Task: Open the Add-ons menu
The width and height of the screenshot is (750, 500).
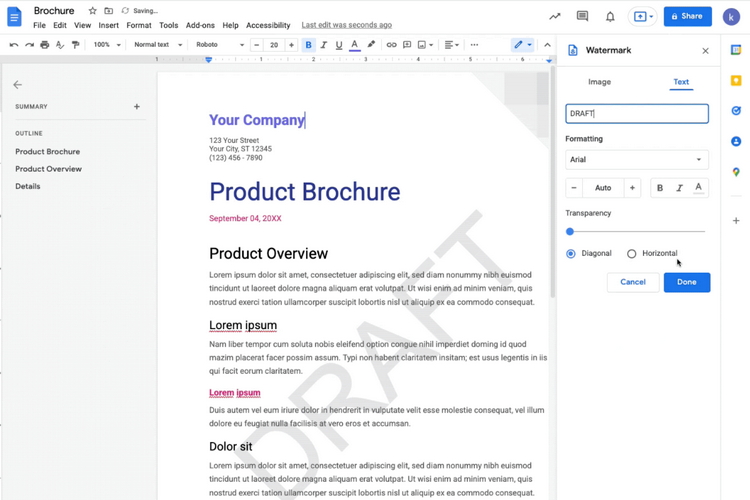Action: click(x=200, y=25)
